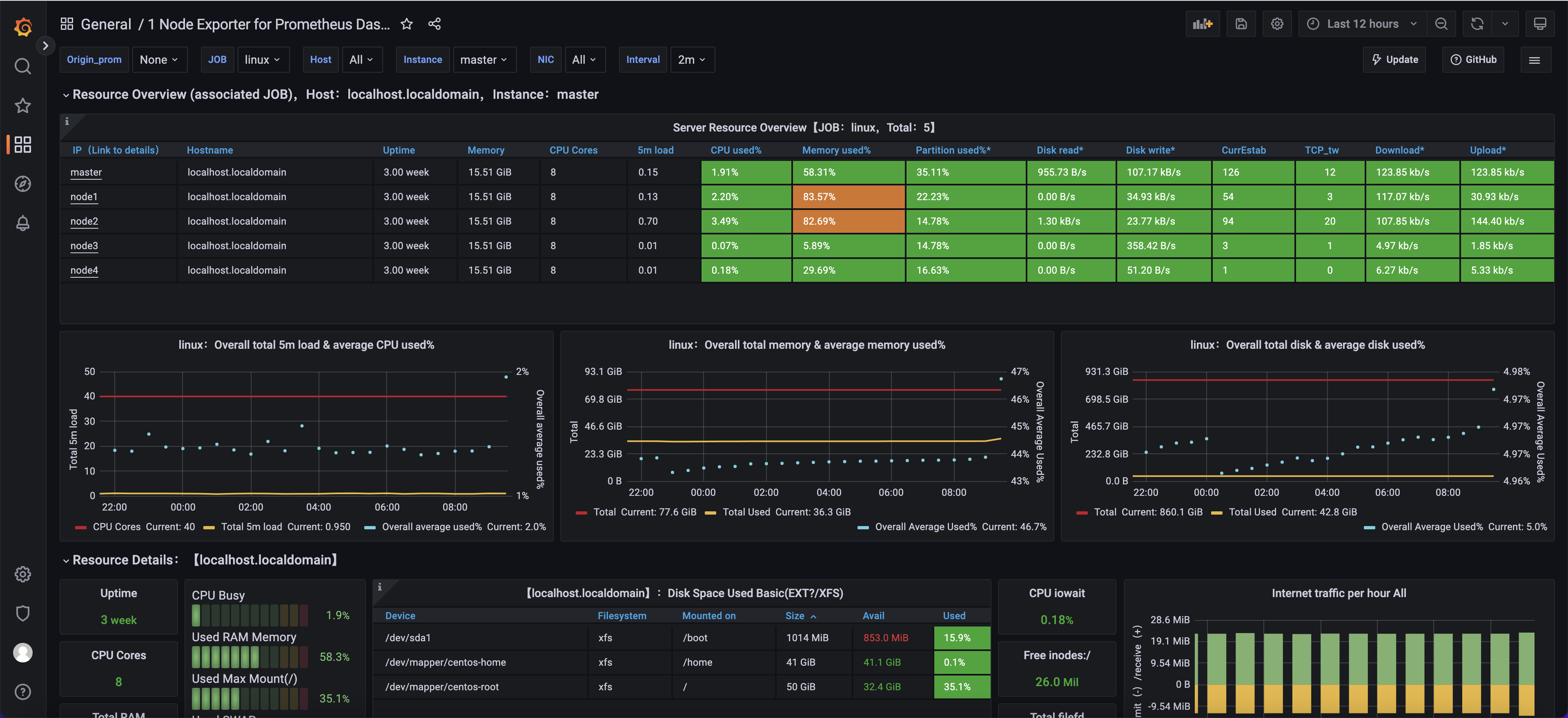This screenshot has height=718, width=1568.
Task: Star this dashboard
Action: click(x=406, y=24)
